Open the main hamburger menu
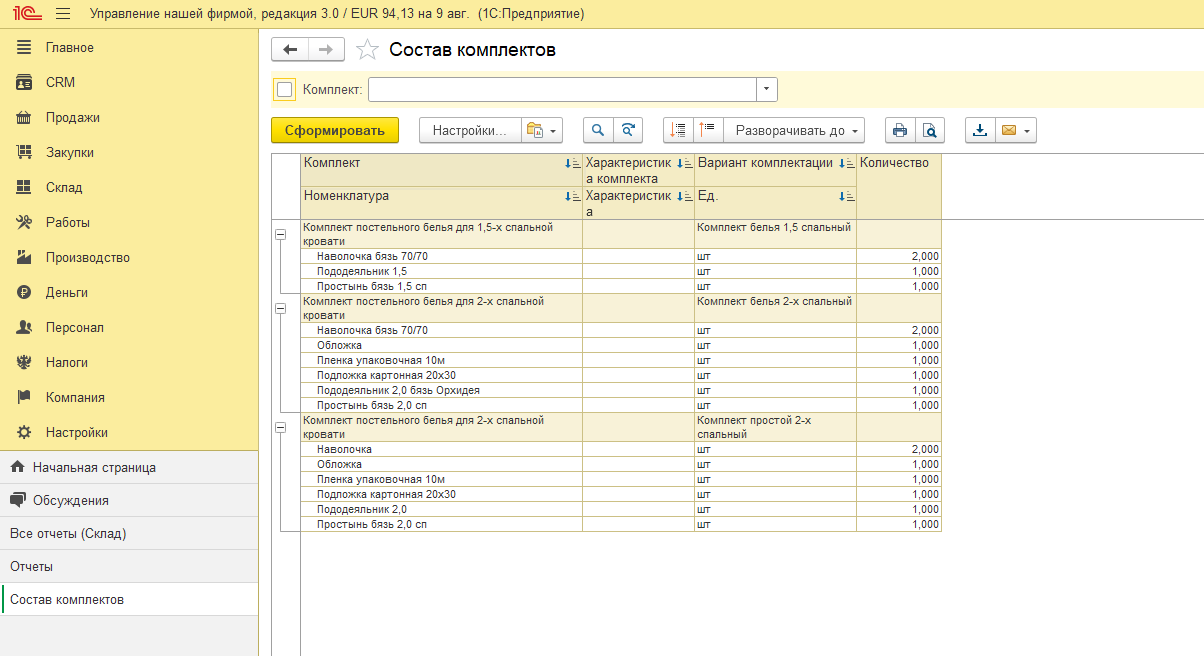Viewport: 1204px width, 656px height. pyautogui.click(x=63, y=14)
